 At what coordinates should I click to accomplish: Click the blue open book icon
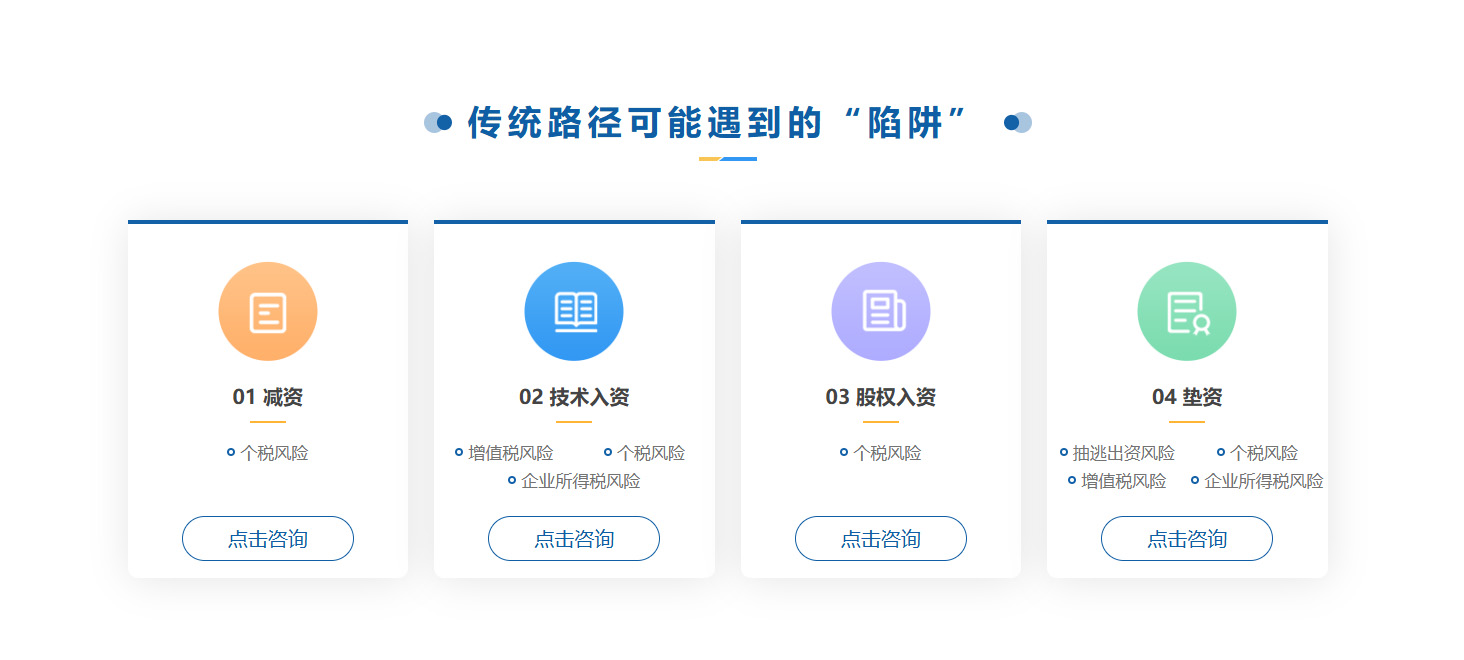[x=574, y=311]
